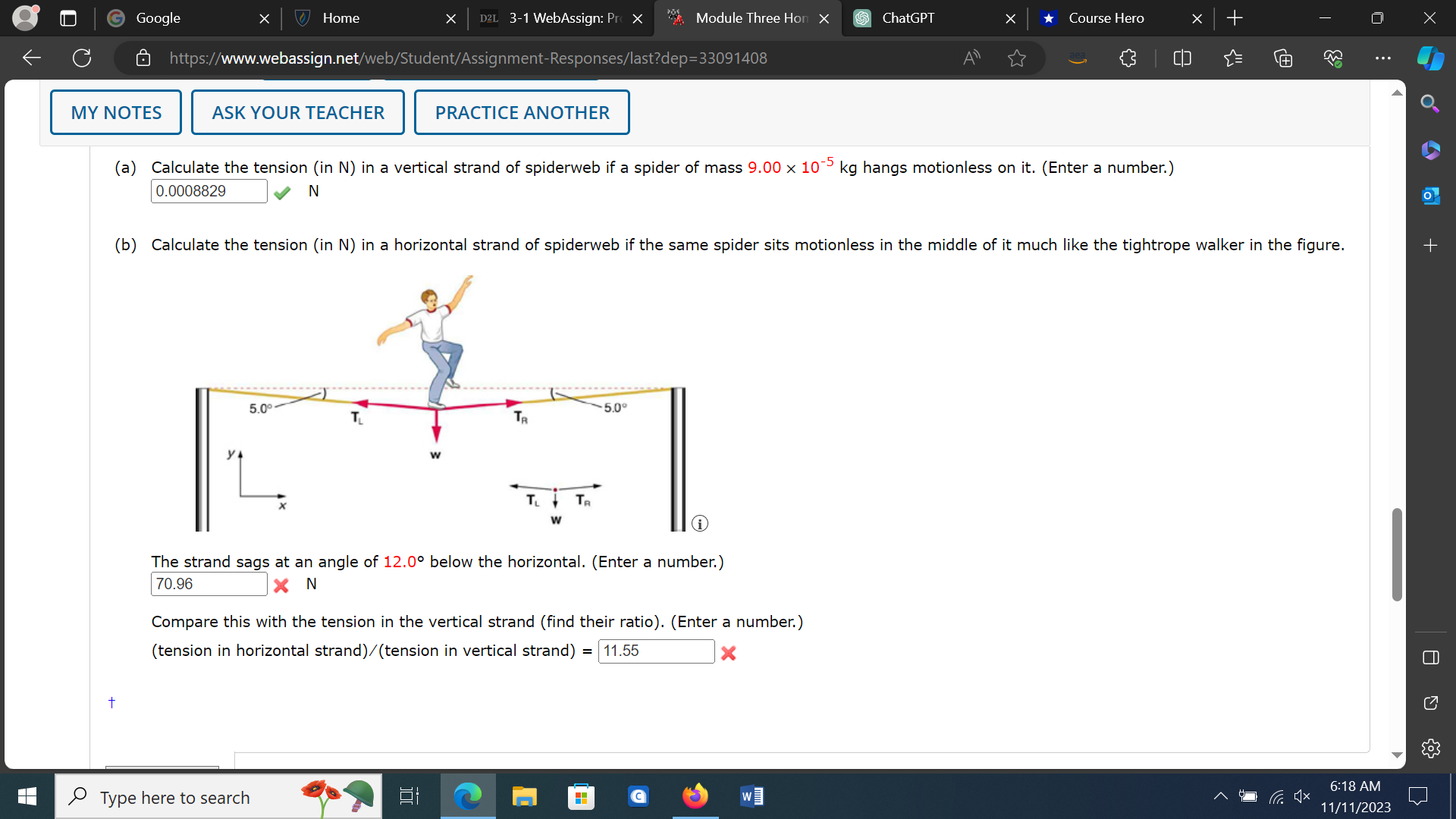Click the PRACTICE ANOTHER button
Viewport: 1456px width, 819px height.
click(522, 111)
